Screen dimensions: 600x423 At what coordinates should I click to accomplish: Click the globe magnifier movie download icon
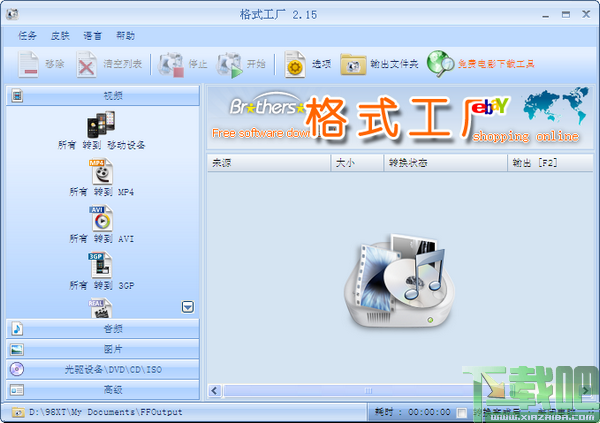pos(440,64)
